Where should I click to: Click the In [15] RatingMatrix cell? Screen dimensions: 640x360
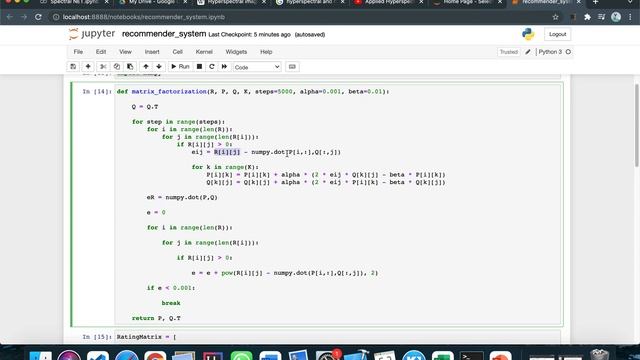pos(337,337)
